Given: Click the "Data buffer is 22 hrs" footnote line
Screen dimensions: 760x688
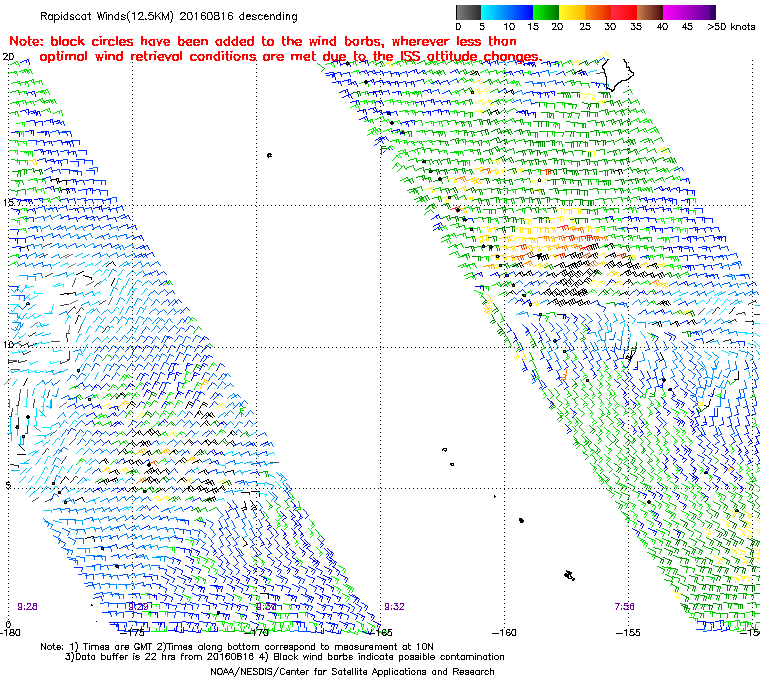Looking at the screenshot, I should tap(285, 657).
